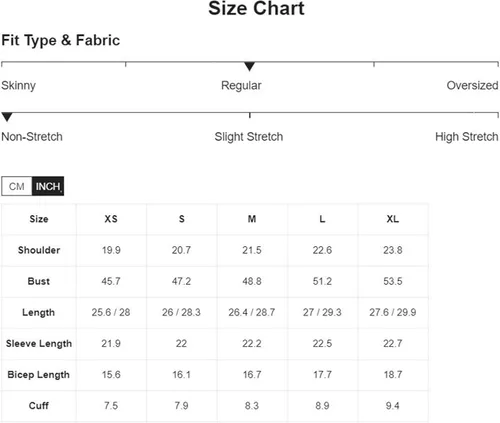500x423 pixels.
Task: Click the Sleeve Length row label
Action: point(39,344)
